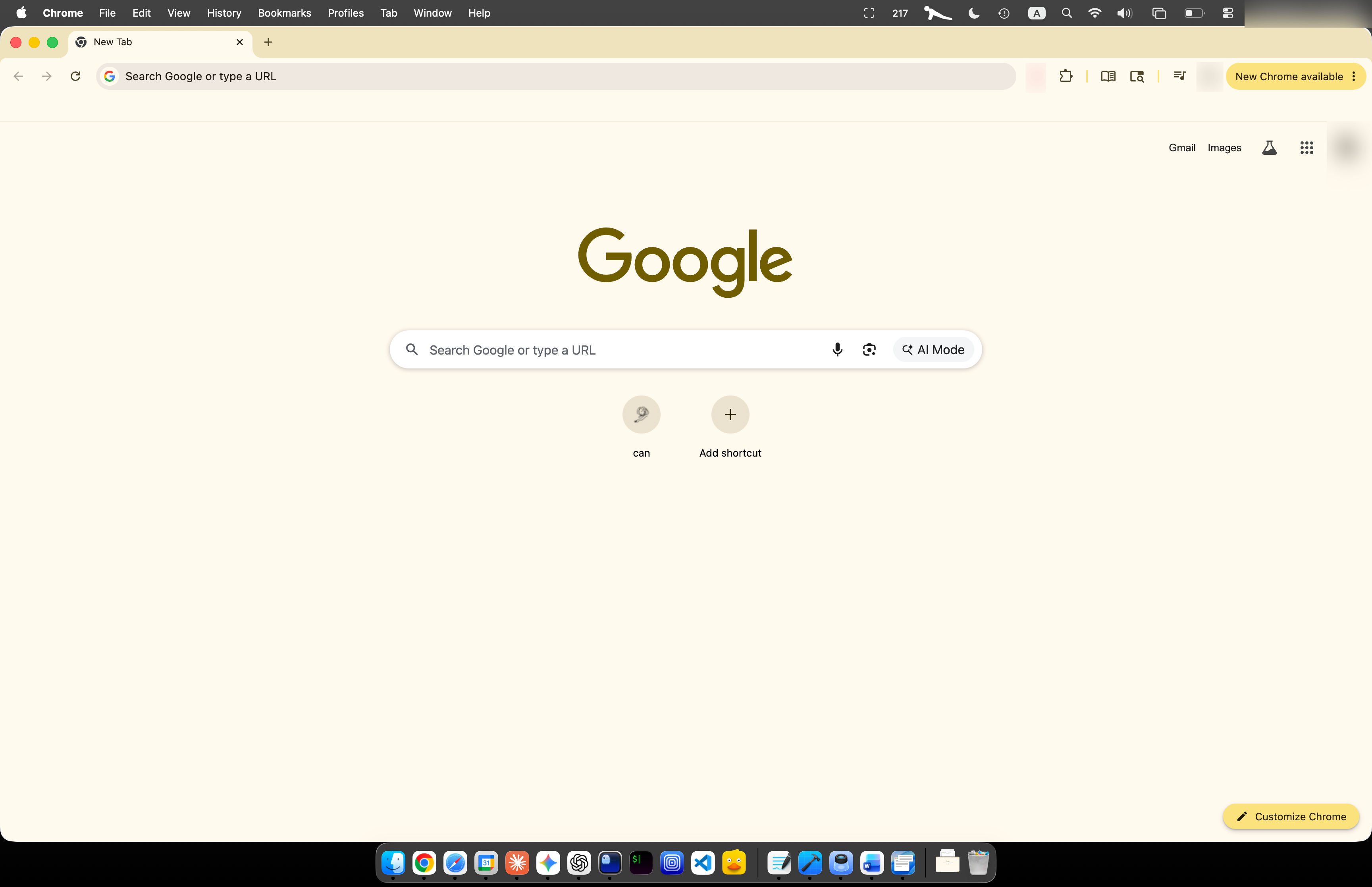The width and height of the screenshot is (1372, 887).
Task: Open the Edit menu
Action: coord(142,13)
